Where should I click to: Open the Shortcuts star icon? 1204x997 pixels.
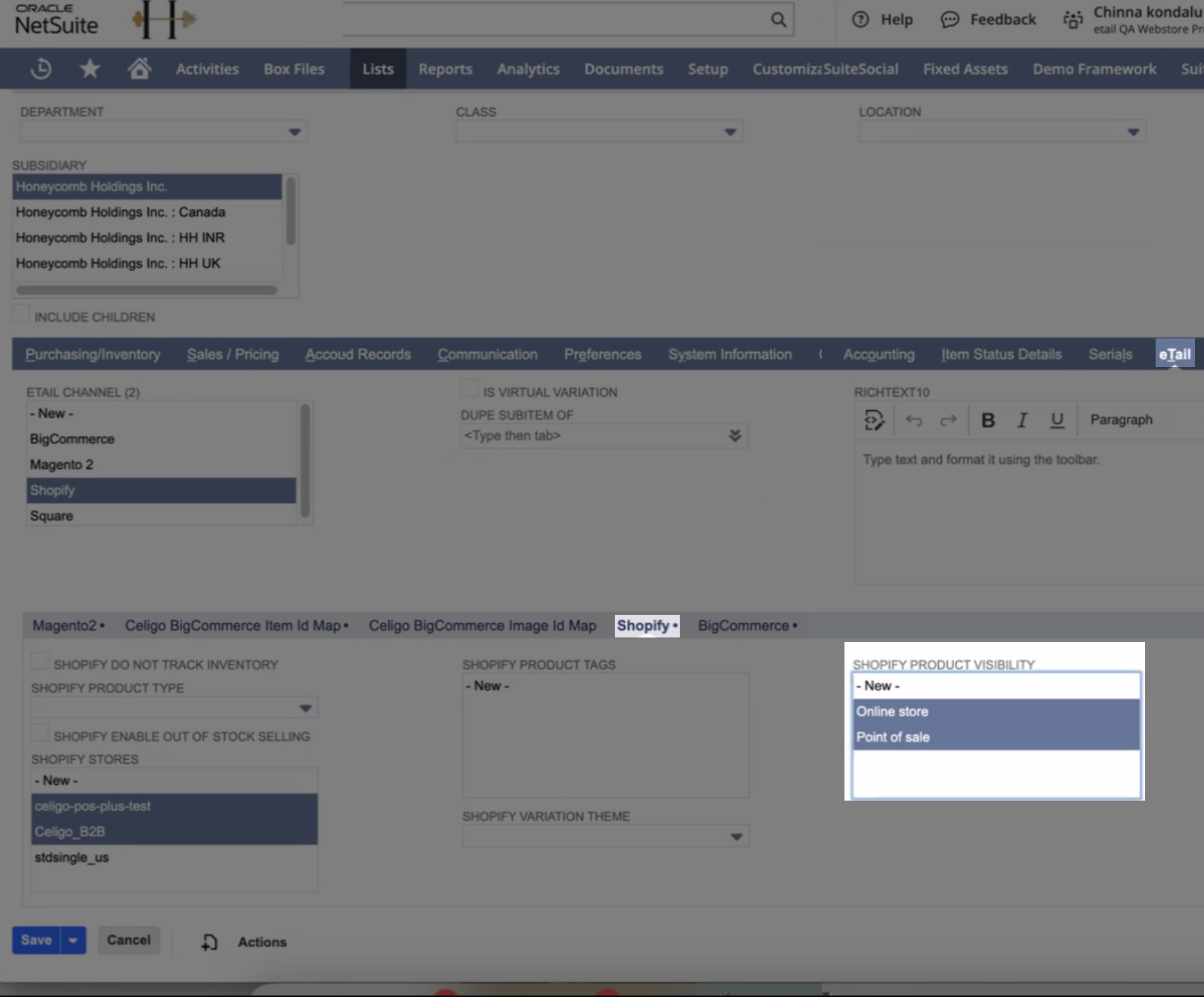90,69
